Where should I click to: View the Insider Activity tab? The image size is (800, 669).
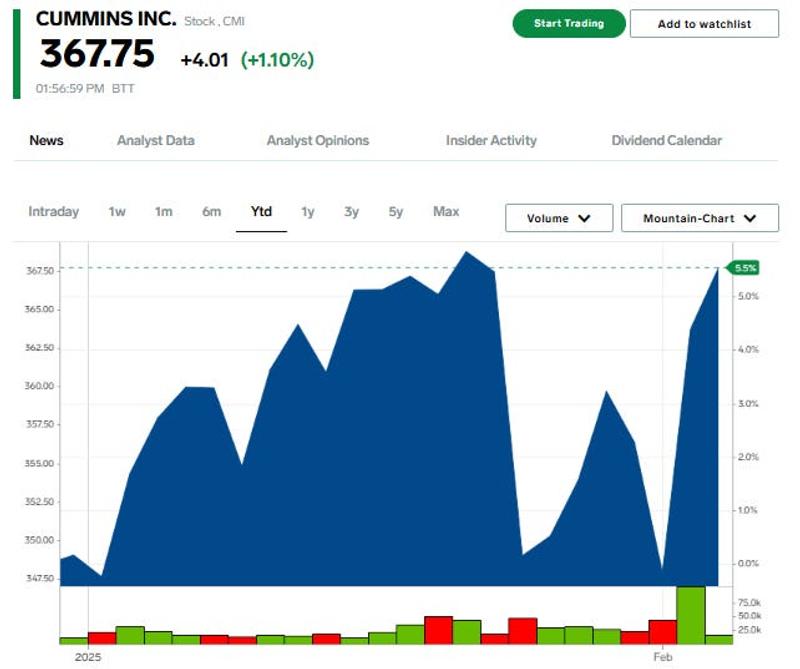491,140
